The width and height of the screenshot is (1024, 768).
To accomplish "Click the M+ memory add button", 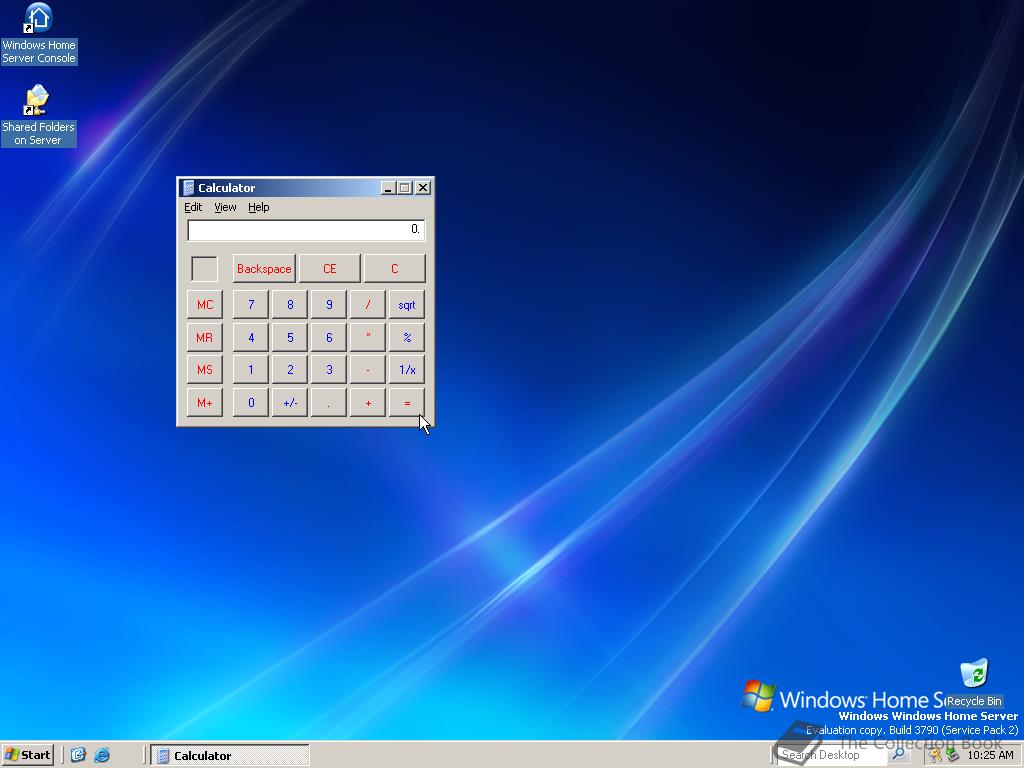I will click(204, 402).
